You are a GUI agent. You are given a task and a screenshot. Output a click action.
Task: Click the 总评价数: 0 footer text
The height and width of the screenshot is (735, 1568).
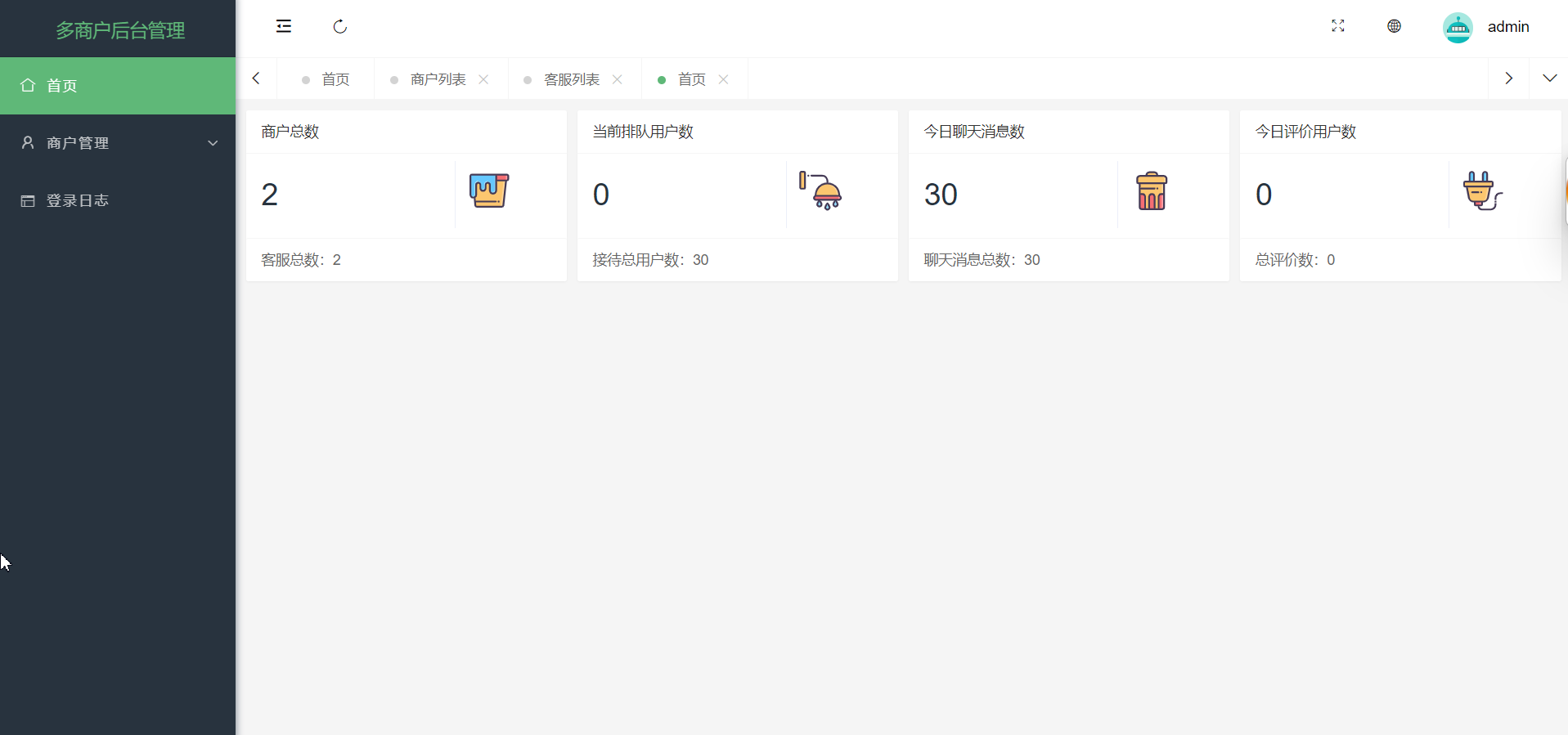(x=1295, y=260)
